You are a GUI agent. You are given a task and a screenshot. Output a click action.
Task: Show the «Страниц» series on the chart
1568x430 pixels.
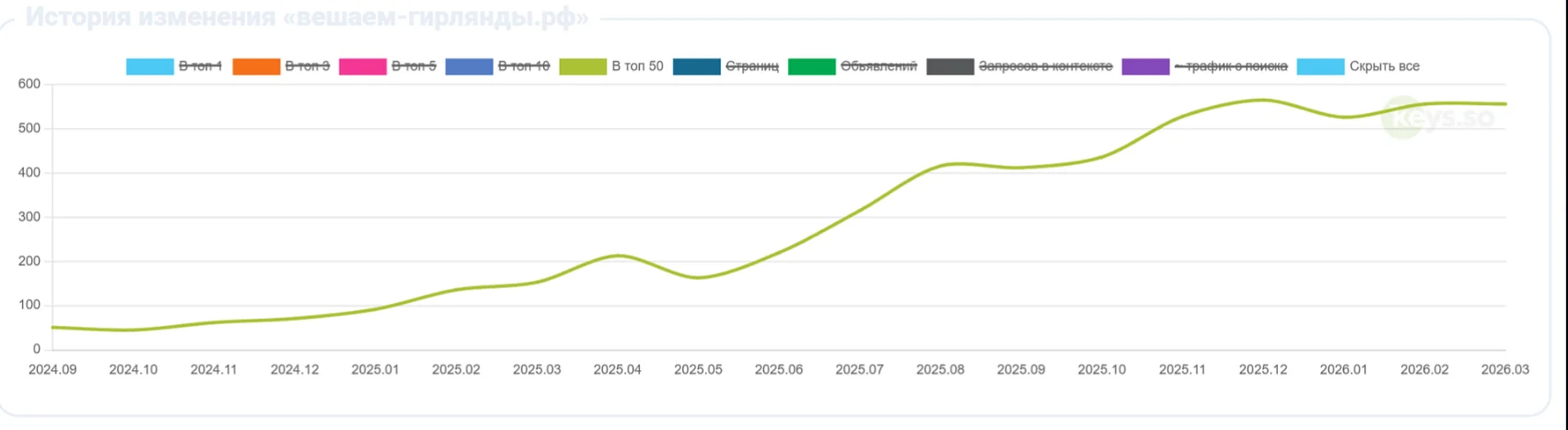(752, 66)
